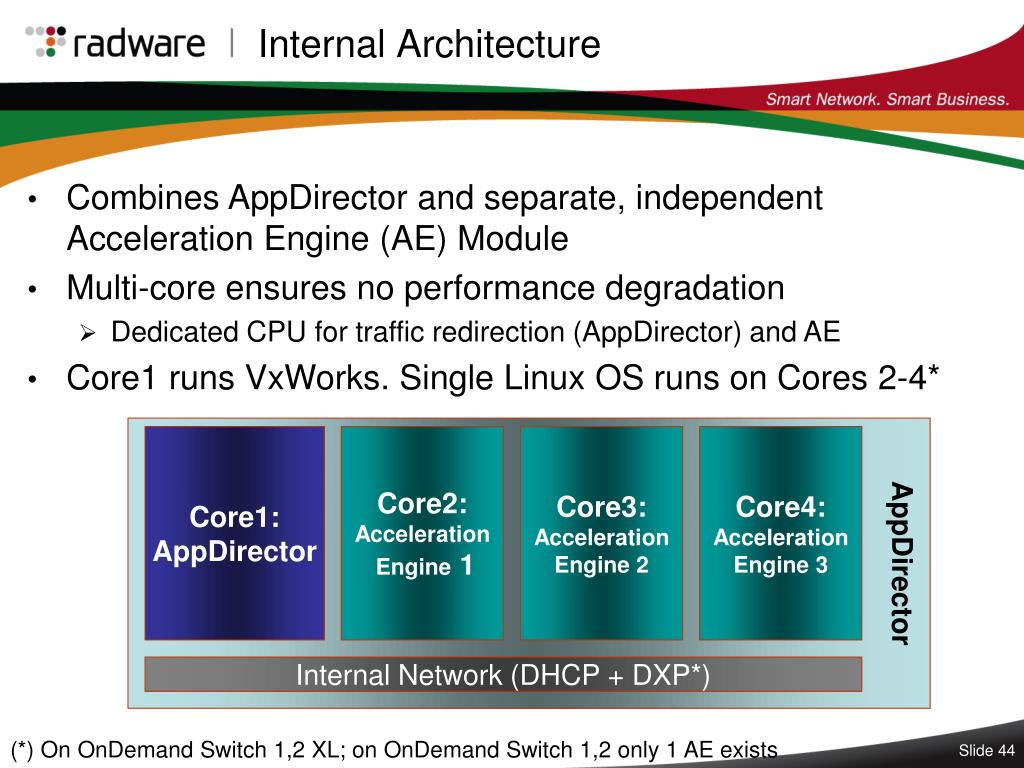The height and width of the screenshot is (768, 1024).
Task: Select the bullet beginning Combines AppDirector
Action: pyautogui.click(x=444, y=217)
